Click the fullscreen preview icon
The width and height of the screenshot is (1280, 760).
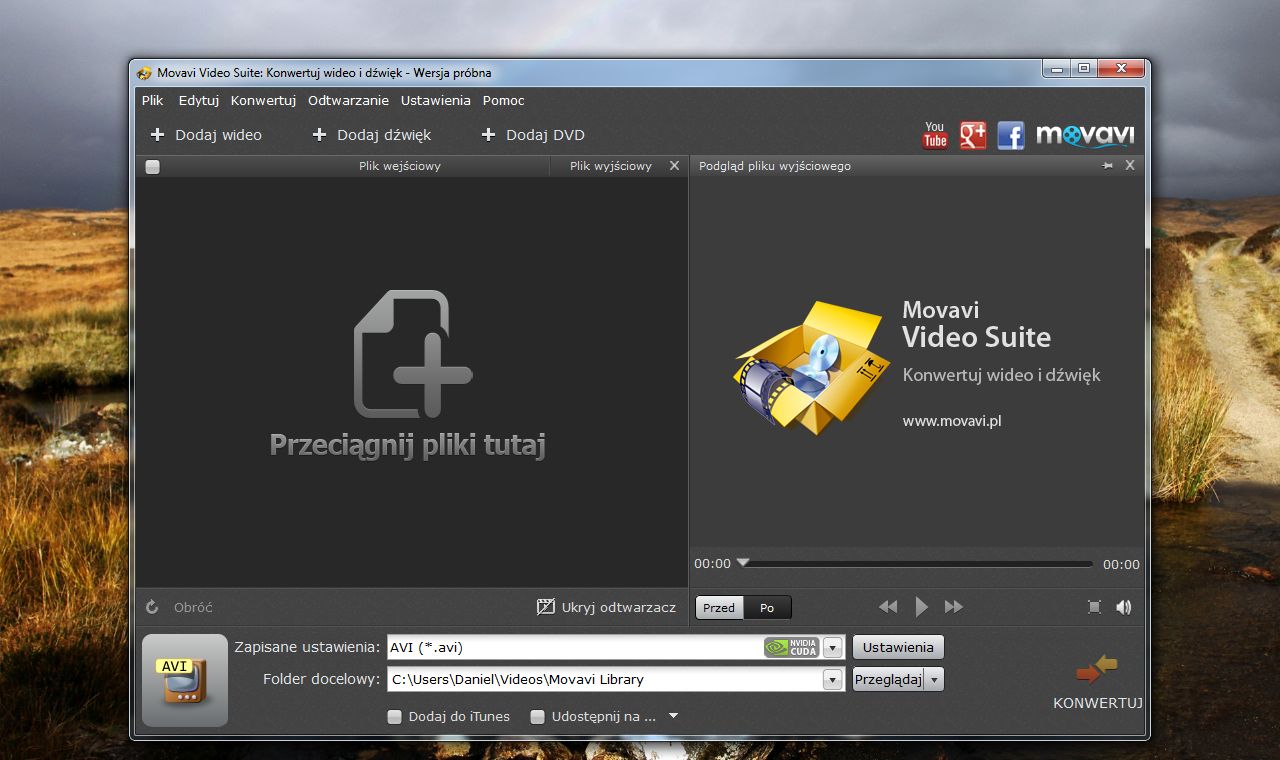(x=1094, y=607)
